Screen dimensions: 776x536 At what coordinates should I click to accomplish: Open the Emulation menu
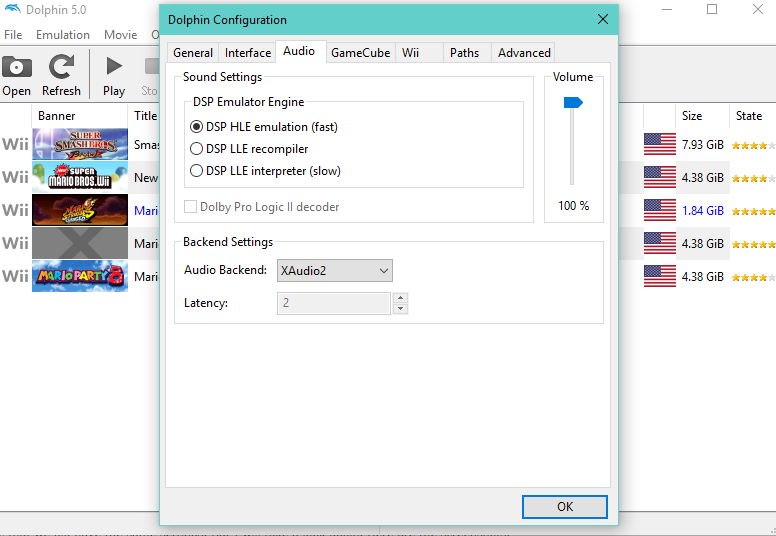coord(63,35)
